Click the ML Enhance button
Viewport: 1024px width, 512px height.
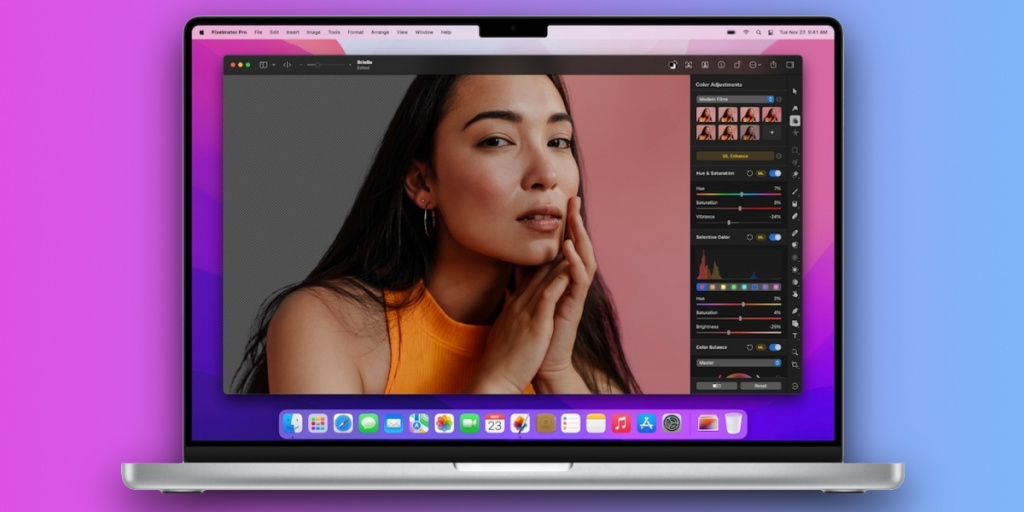pos(735,156)
